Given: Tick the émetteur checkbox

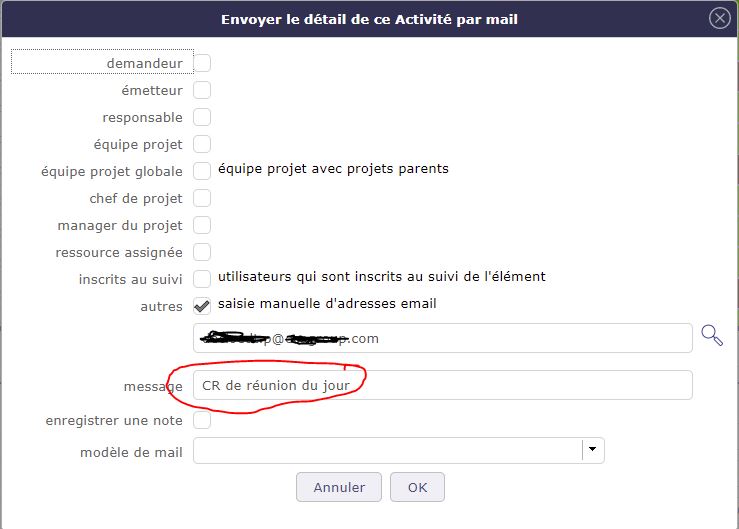Looking at the screenshot, I should pyautogui.click(x=202, y=90).
